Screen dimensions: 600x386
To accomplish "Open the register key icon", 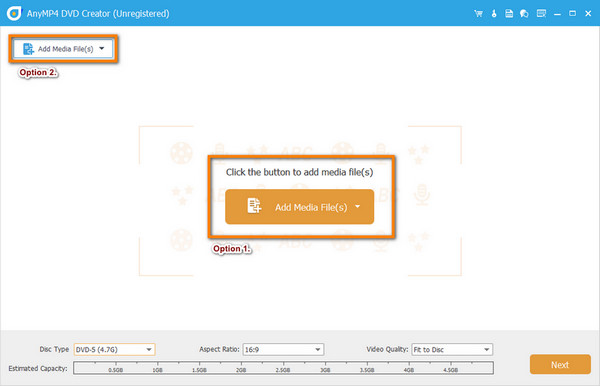I will [x=494, y=14].
